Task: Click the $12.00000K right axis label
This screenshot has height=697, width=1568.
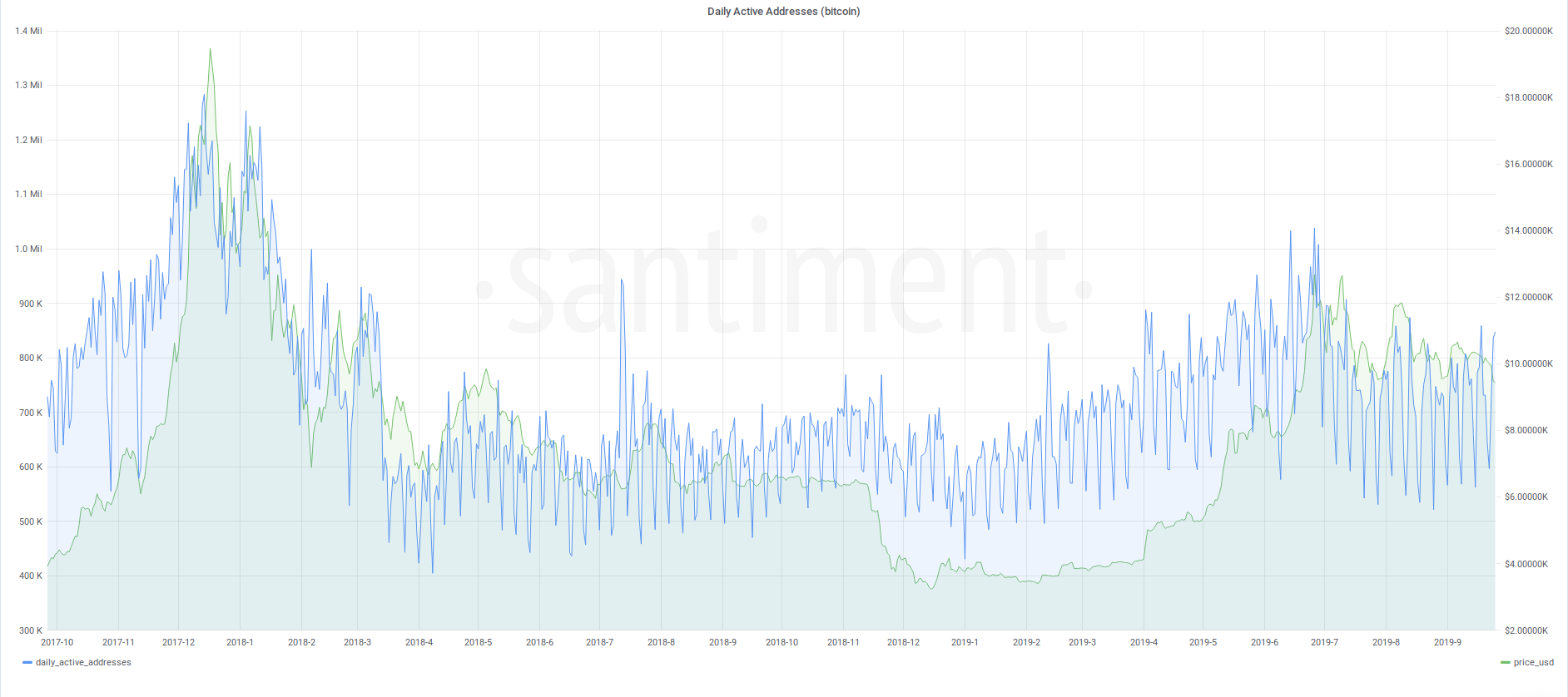Action: [x=1529, y=297]
